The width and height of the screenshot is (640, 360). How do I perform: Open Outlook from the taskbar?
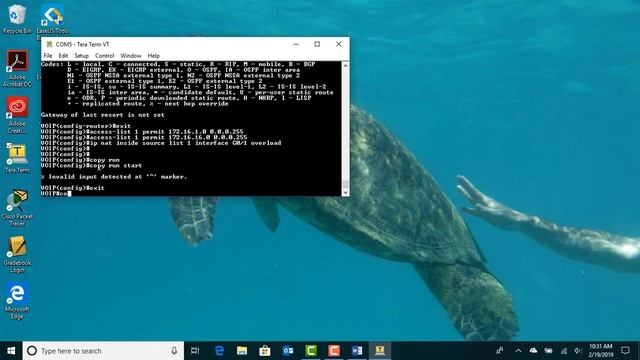[288, 351]
